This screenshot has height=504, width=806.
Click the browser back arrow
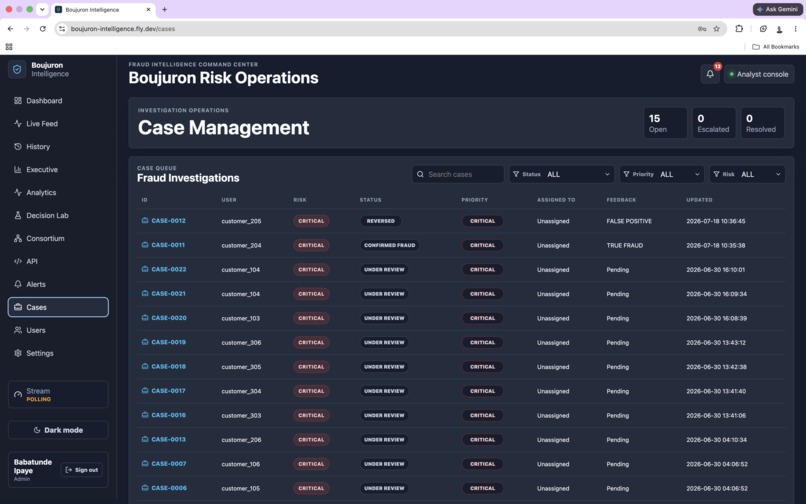click(10, 29)
